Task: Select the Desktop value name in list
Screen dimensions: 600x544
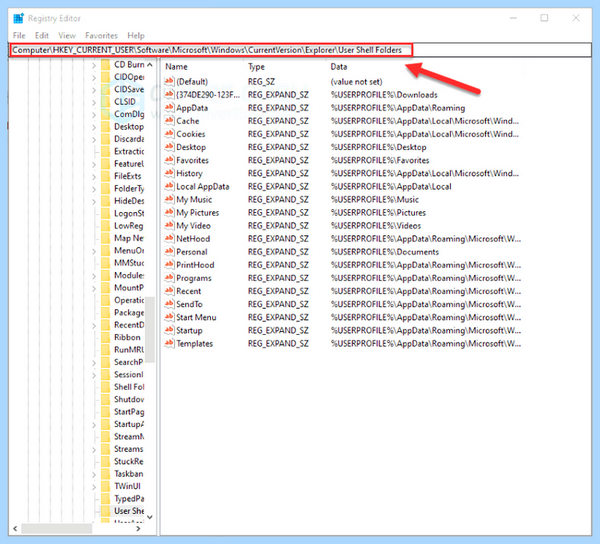Action: click(191, 147)
